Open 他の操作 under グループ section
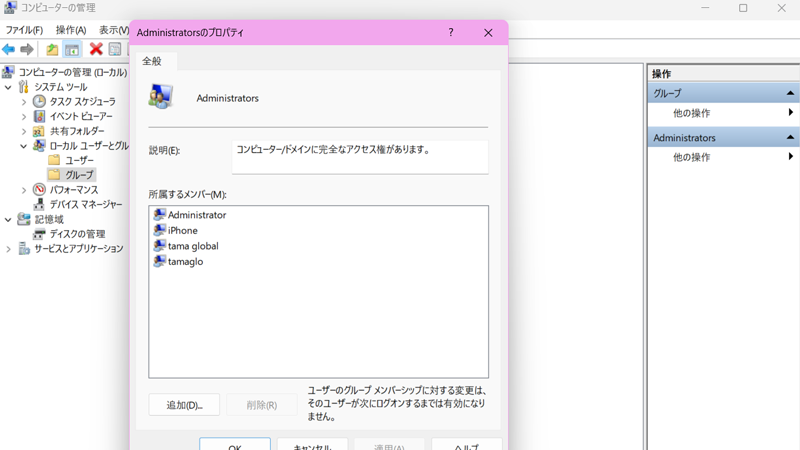 tap(691, 113)
